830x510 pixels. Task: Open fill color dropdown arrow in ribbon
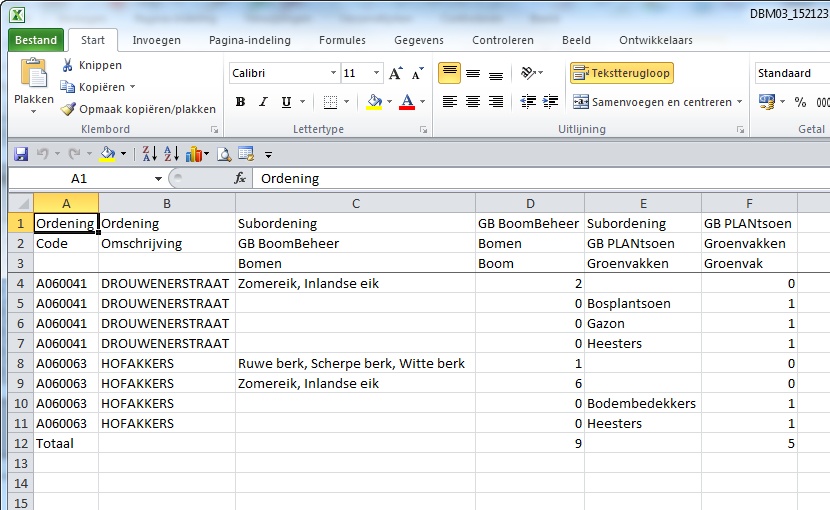(x=389, y=102)
